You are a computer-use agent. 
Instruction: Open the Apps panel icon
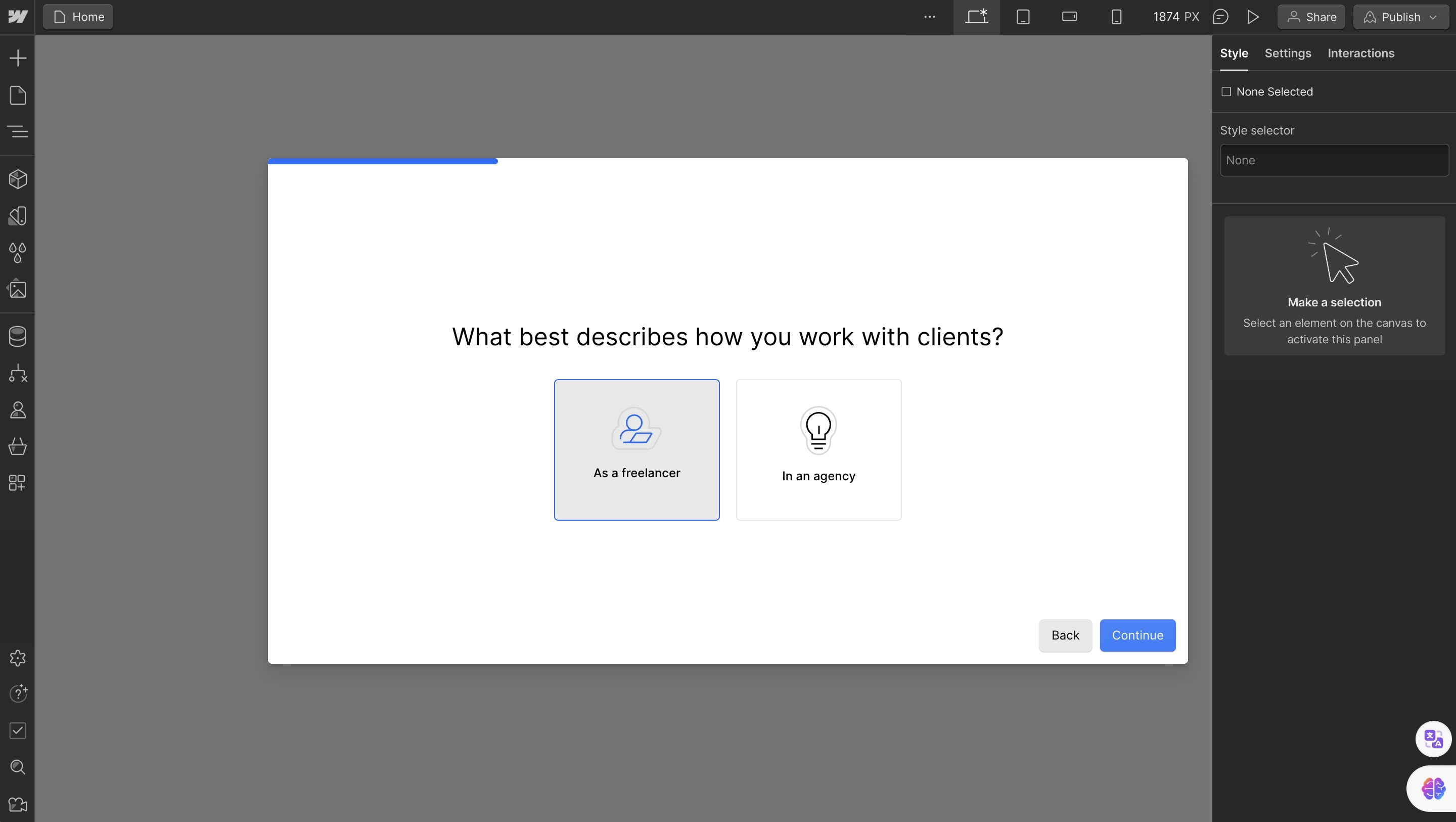(x=18, y=482)
